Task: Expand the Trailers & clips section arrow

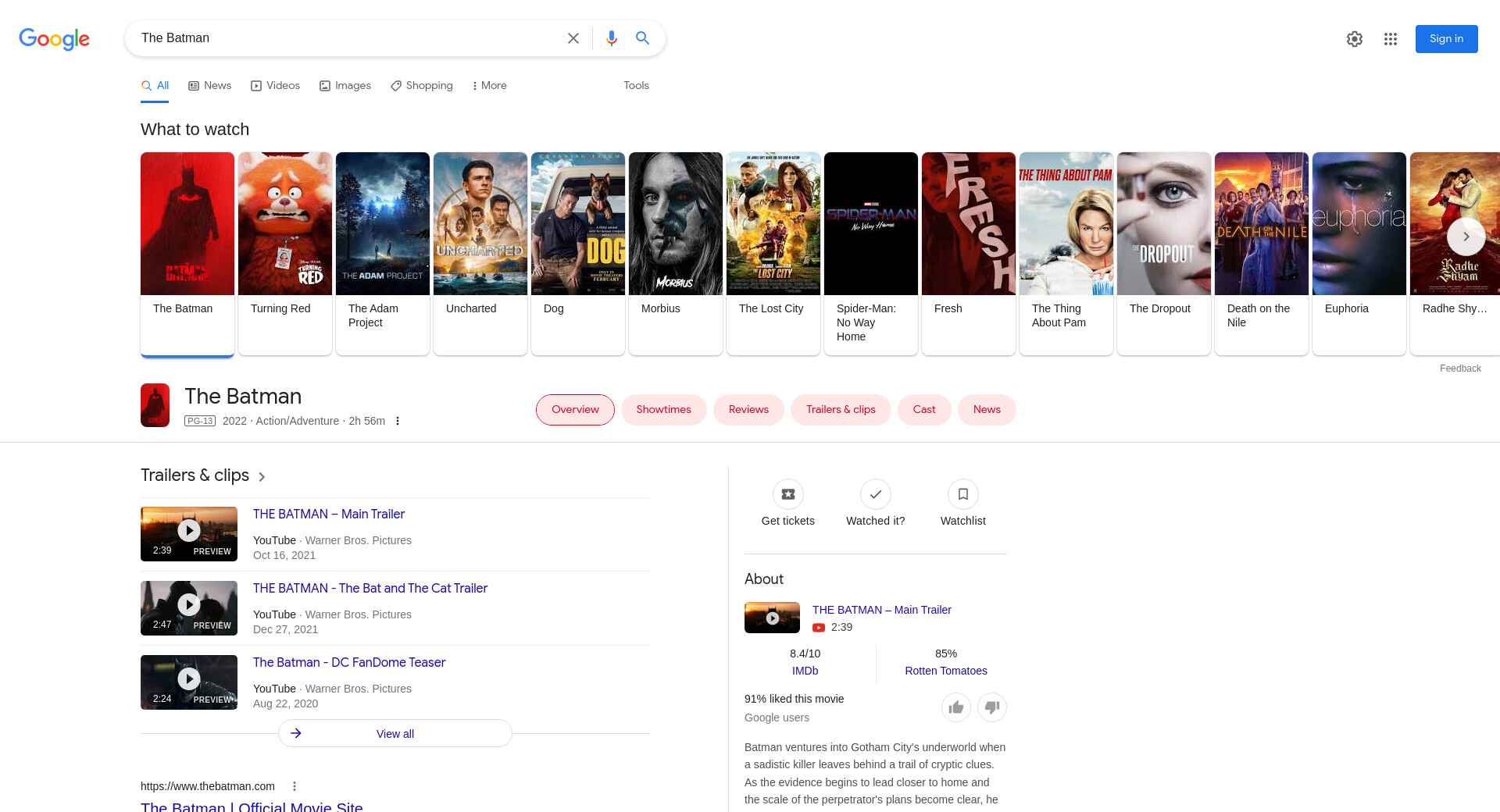Action: (x=262, y=476)
